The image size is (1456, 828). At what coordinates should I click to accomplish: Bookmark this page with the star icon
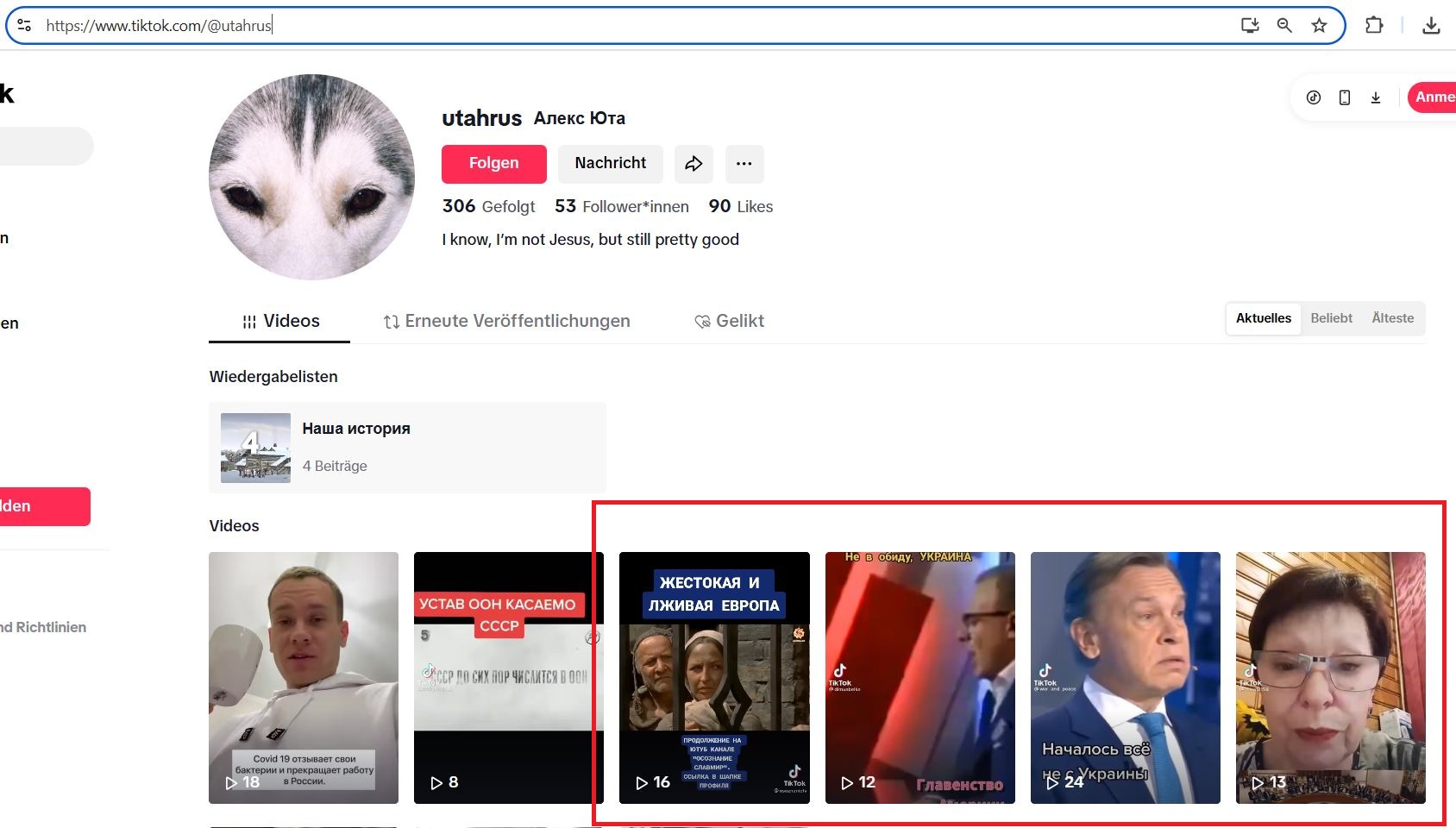click(1319, 25)
